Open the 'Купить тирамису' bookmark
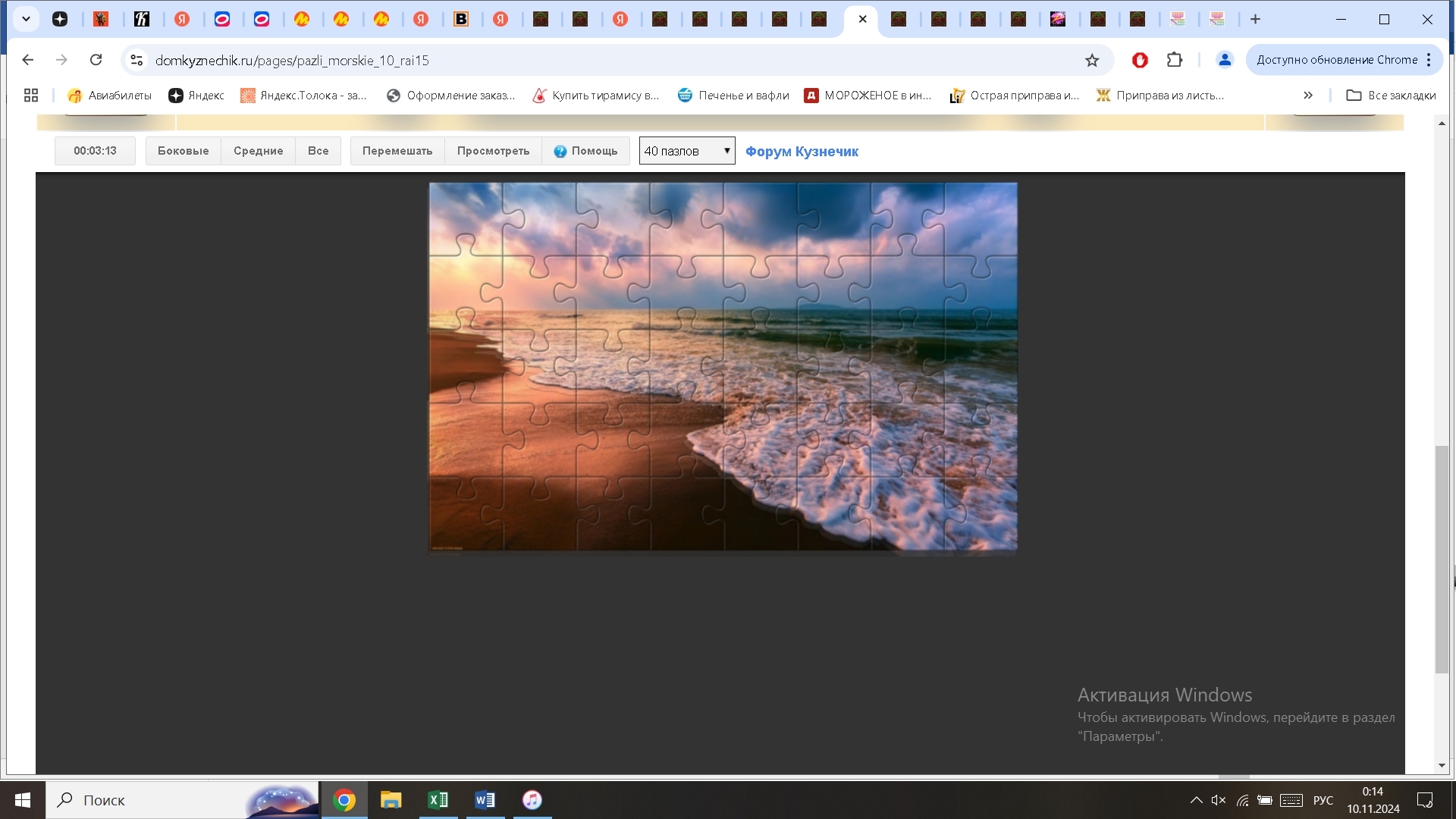The height and width of the screenshot is (819, 1456). pos(595,96)
